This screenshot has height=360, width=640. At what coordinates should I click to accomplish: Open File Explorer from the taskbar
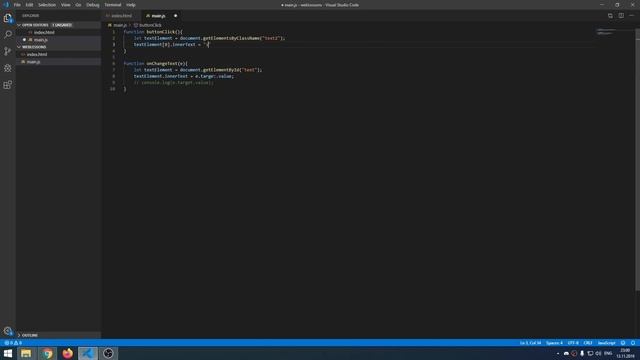point(26,353)
